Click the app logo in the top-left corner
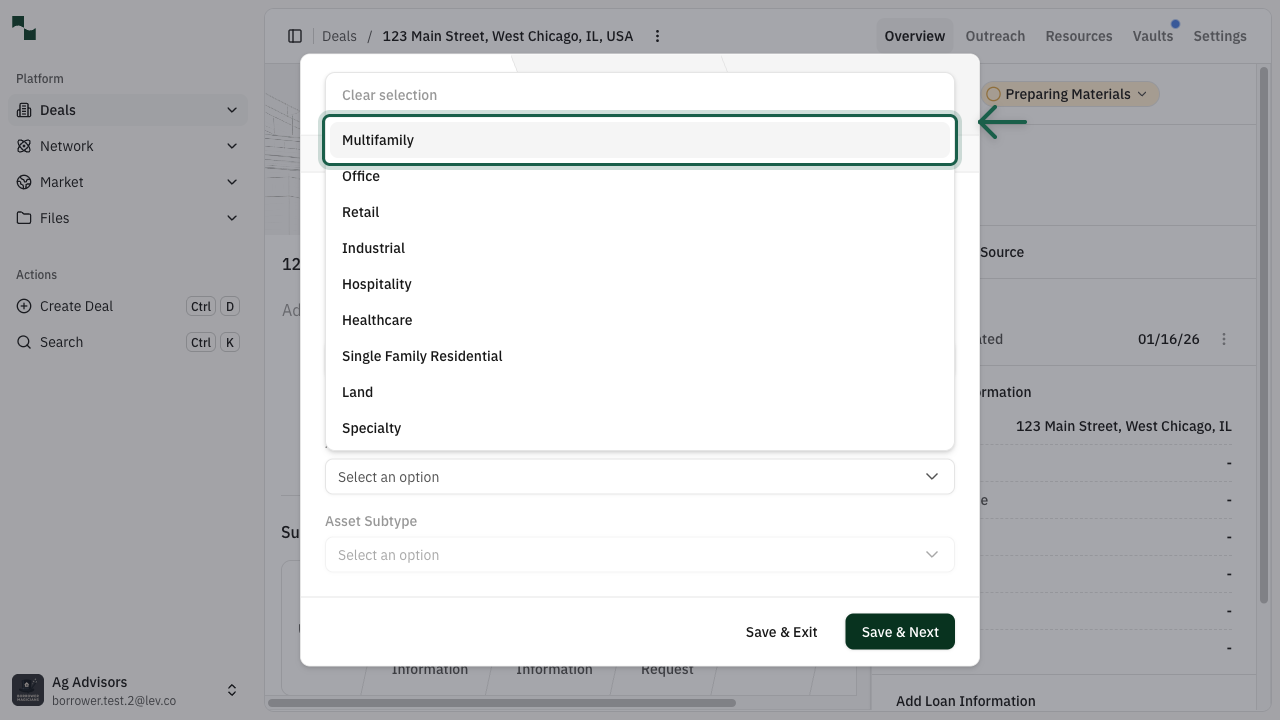1280x720 pixels. point(25,28)
